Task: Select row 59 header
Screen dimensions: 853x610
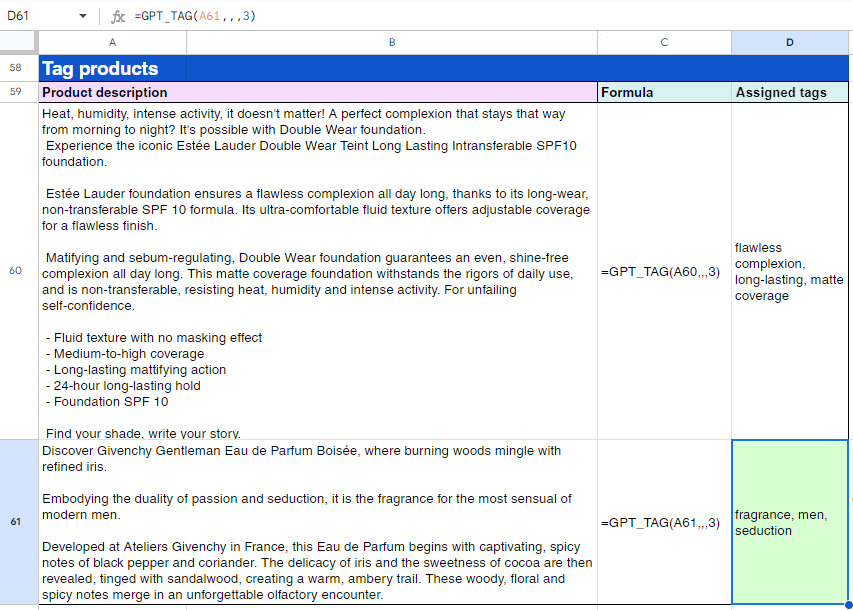Action: click(16, 92)
